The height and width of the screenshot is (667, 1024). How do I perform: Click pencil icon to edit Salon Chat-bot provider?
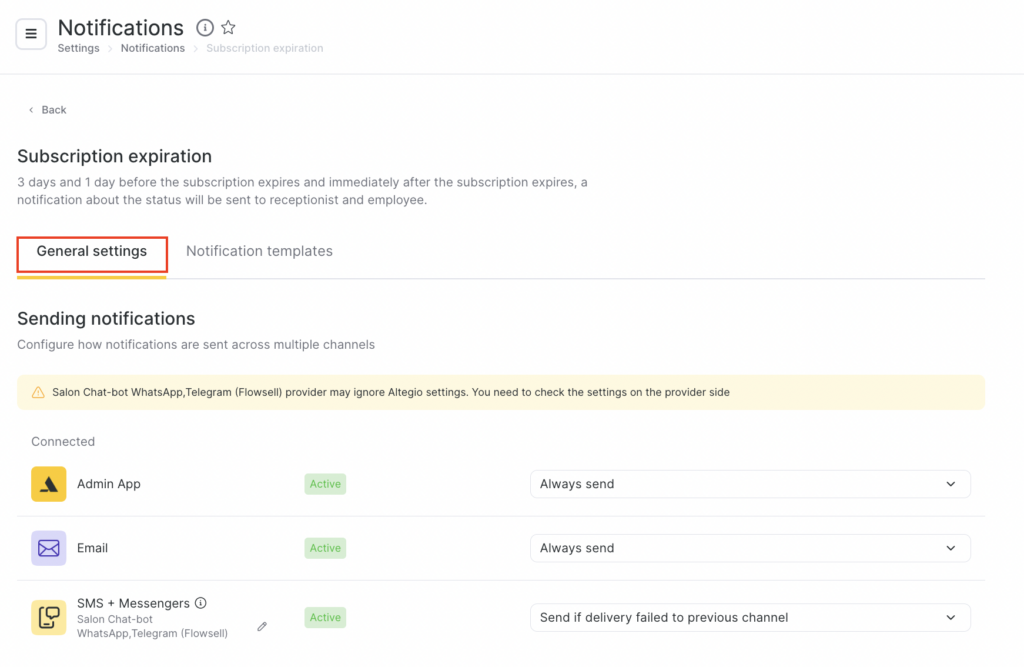tap(262, 626)
